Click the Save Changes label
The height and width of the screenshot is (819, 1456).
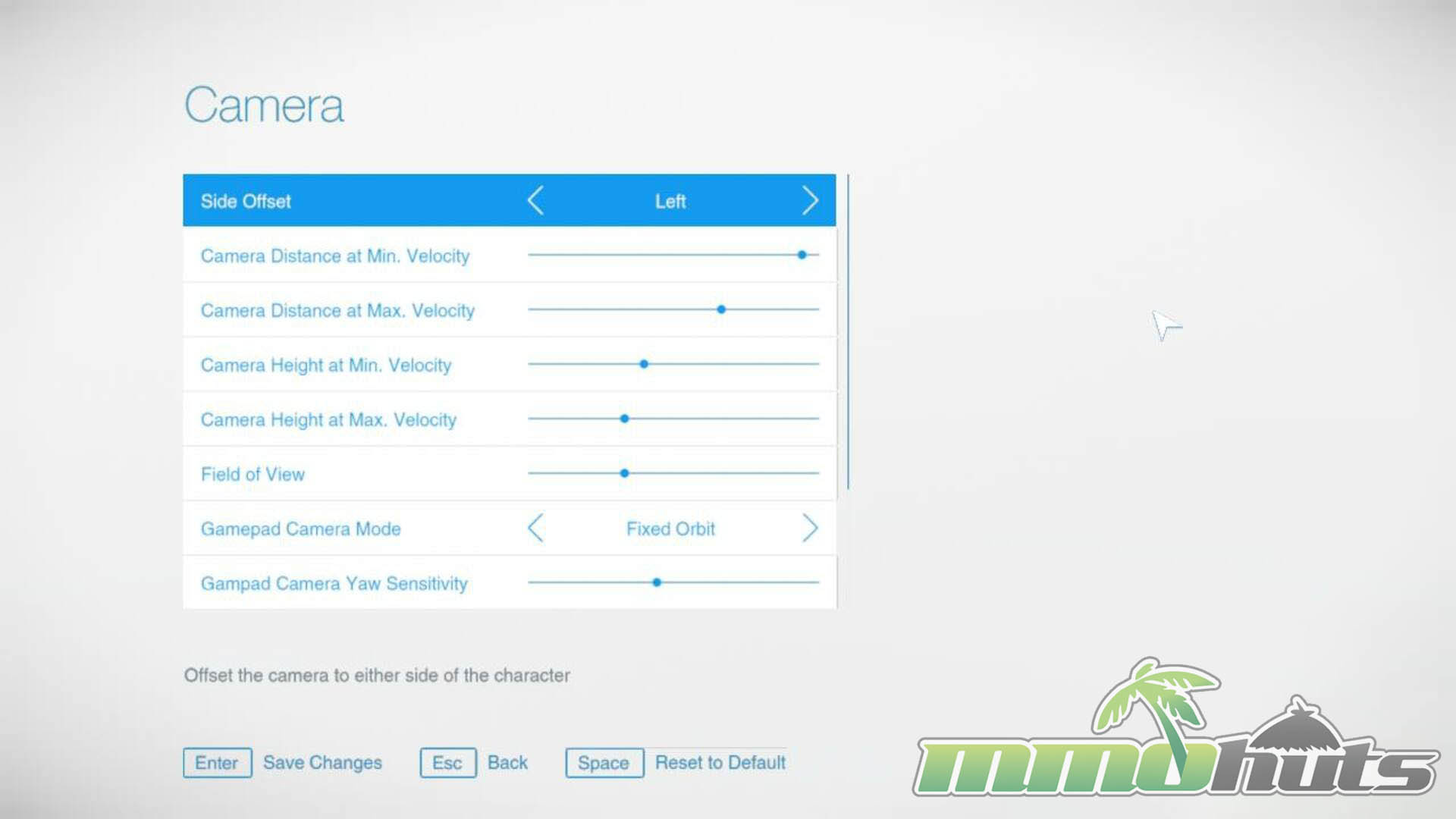coord(322,763)
